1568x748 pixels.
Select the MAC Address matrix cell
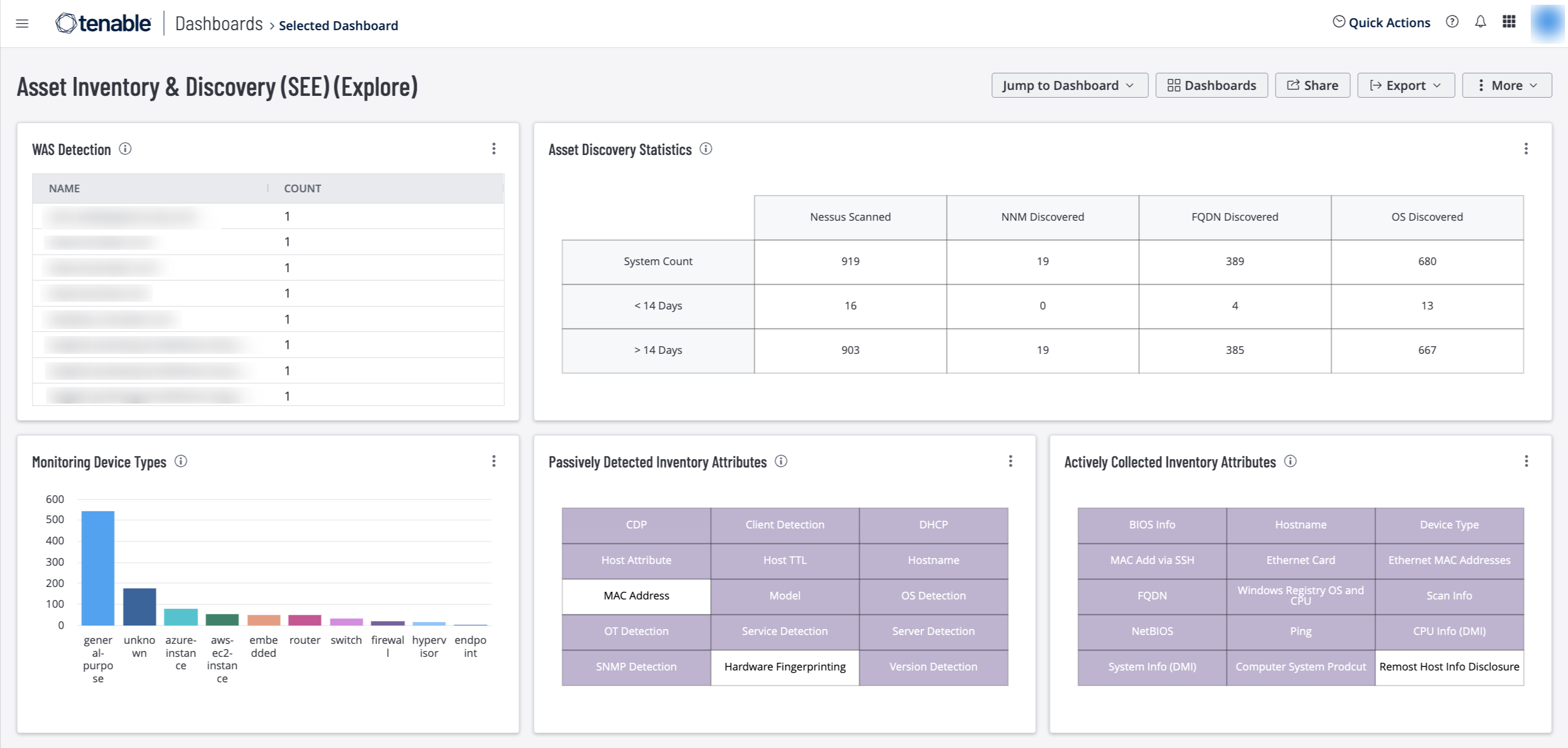(636, 596)
